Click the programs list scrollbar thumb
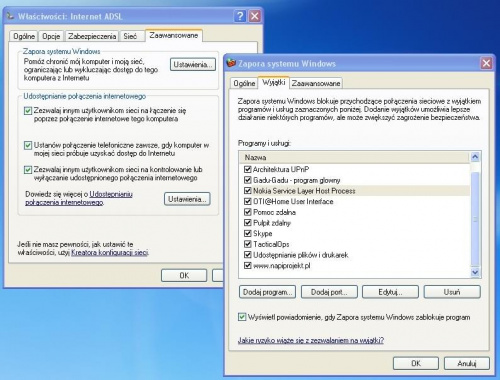The height and width of the screenshot is (380, 500). [x=475, y=219]
